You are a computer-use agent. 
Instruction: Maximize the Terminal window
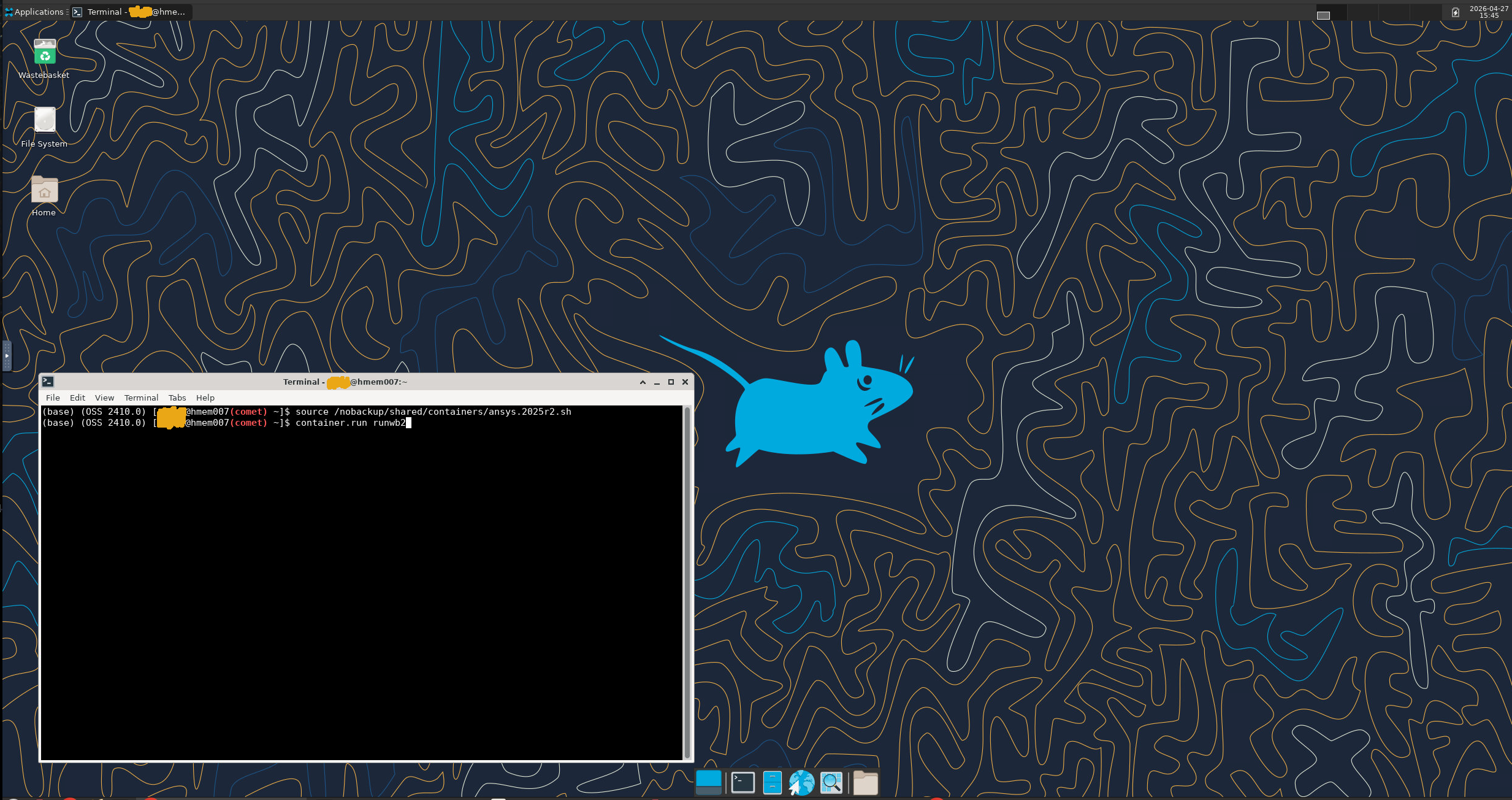tap(671, 382)
